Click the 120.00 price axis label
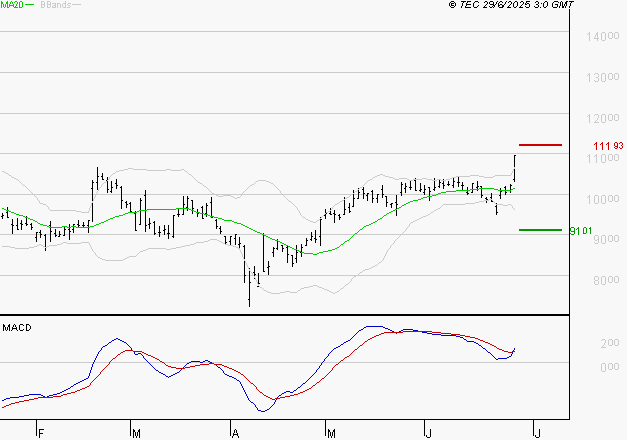This screenshot has height=440, width=627. pyautogui.click(x=603, y=118)
